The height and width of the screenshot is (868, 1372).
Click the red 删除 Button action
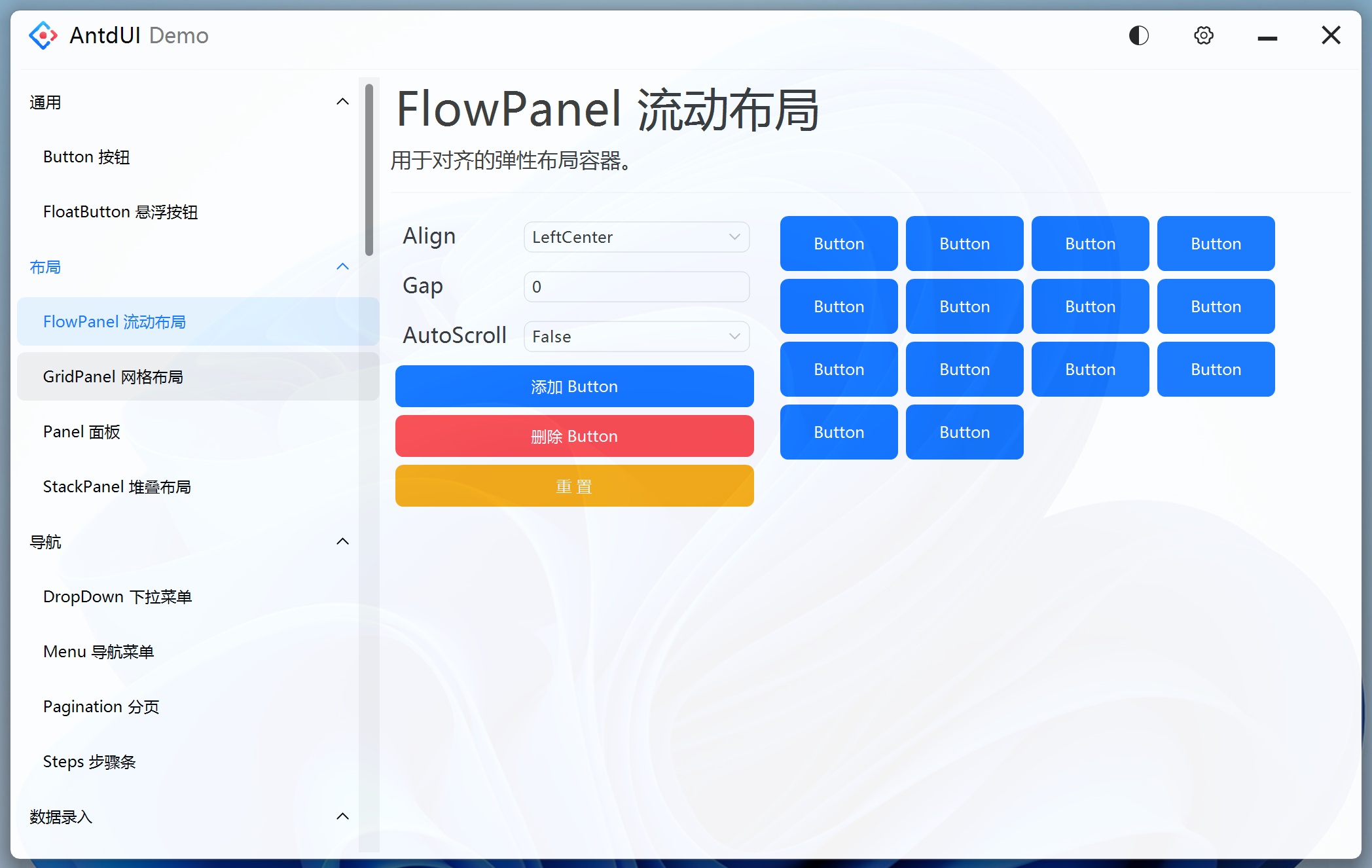click(574, 436)
